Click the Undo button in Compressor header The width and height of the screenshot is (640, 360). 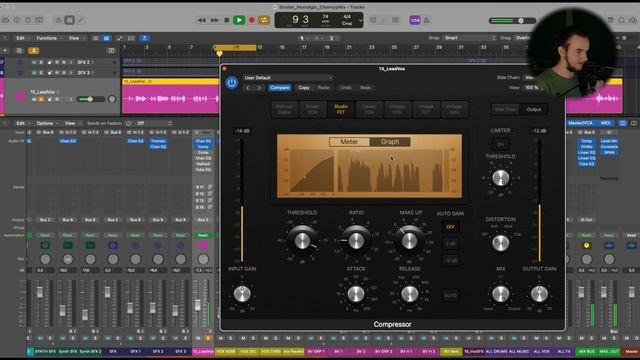coord(346,88)
